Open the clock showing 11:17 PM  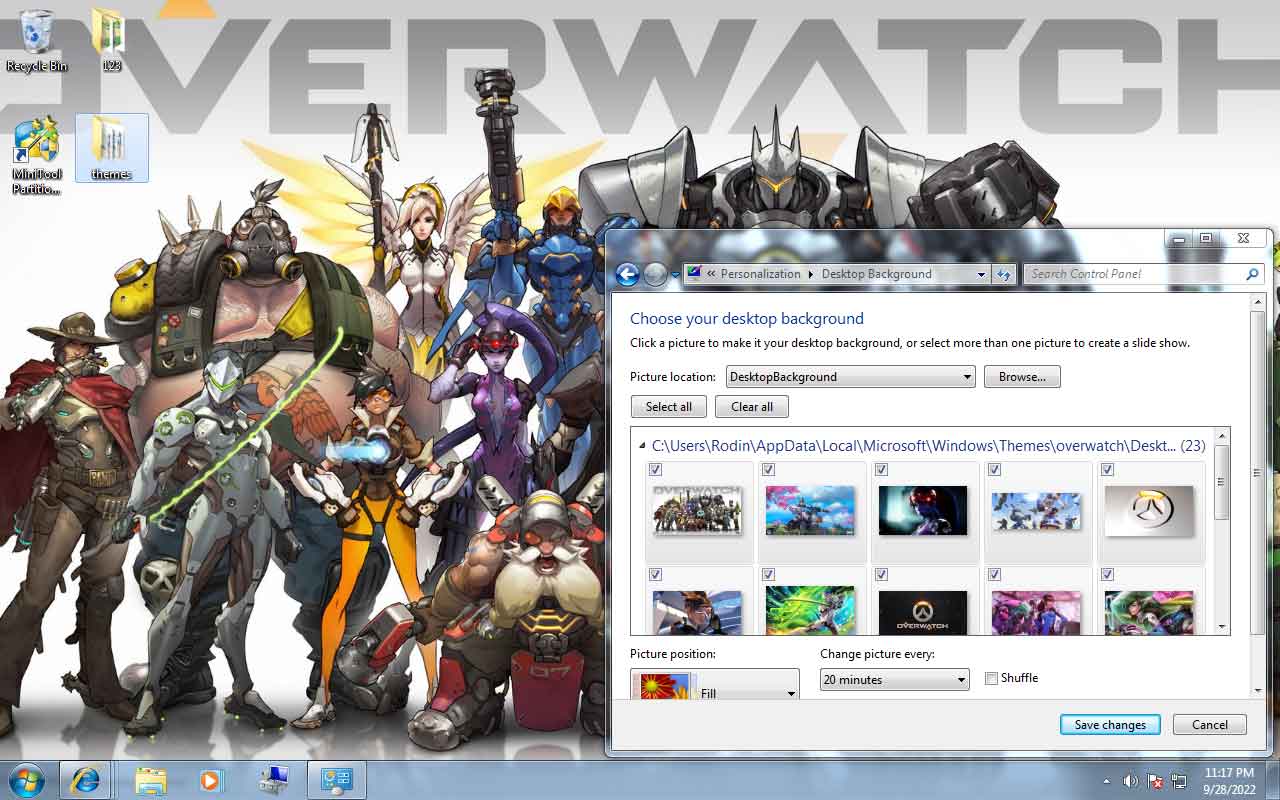coord(1229,781)
